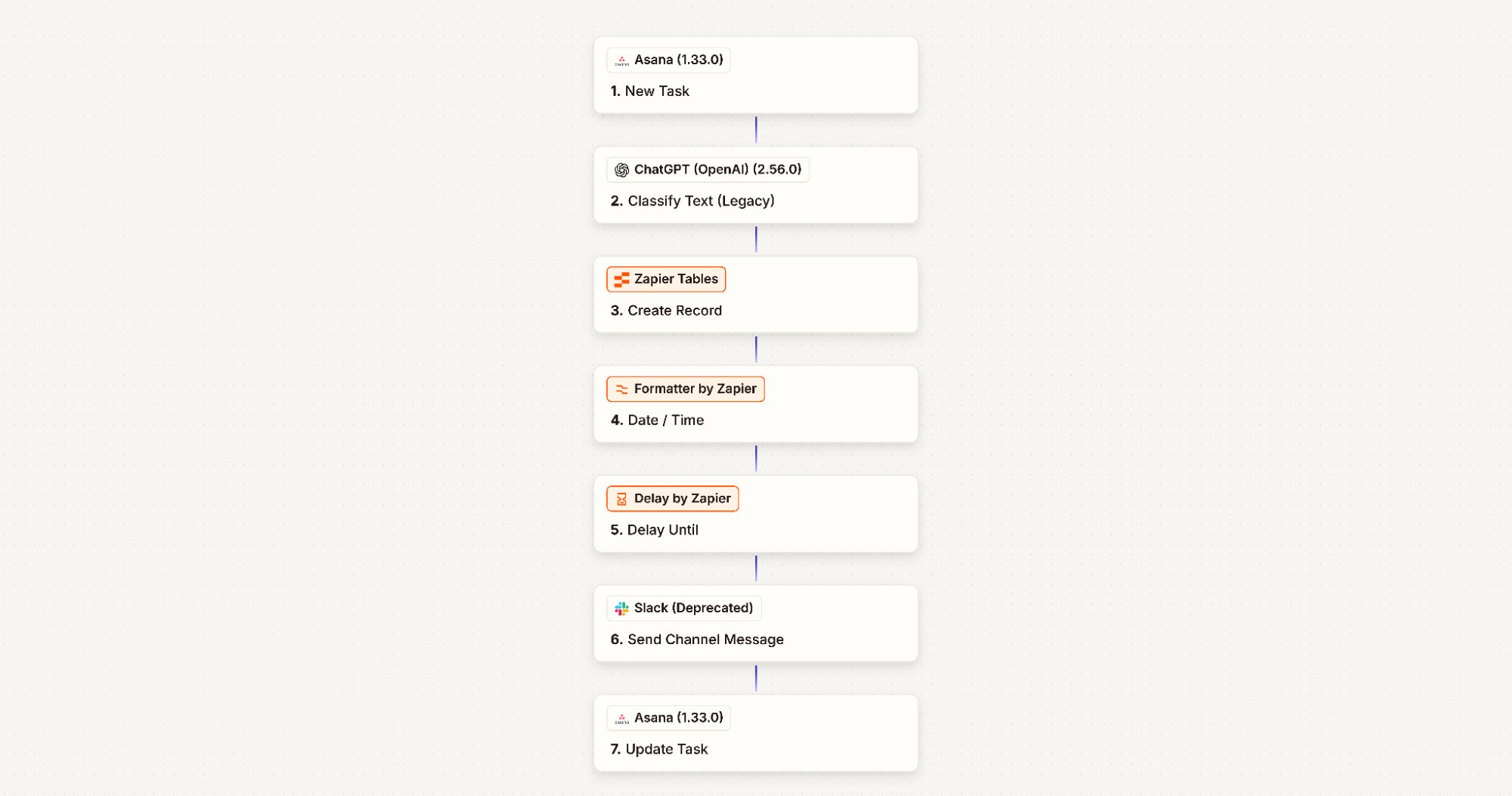
Task: Click the Formatter by Zapier wave icon
Action: click(x=621, y=389)
